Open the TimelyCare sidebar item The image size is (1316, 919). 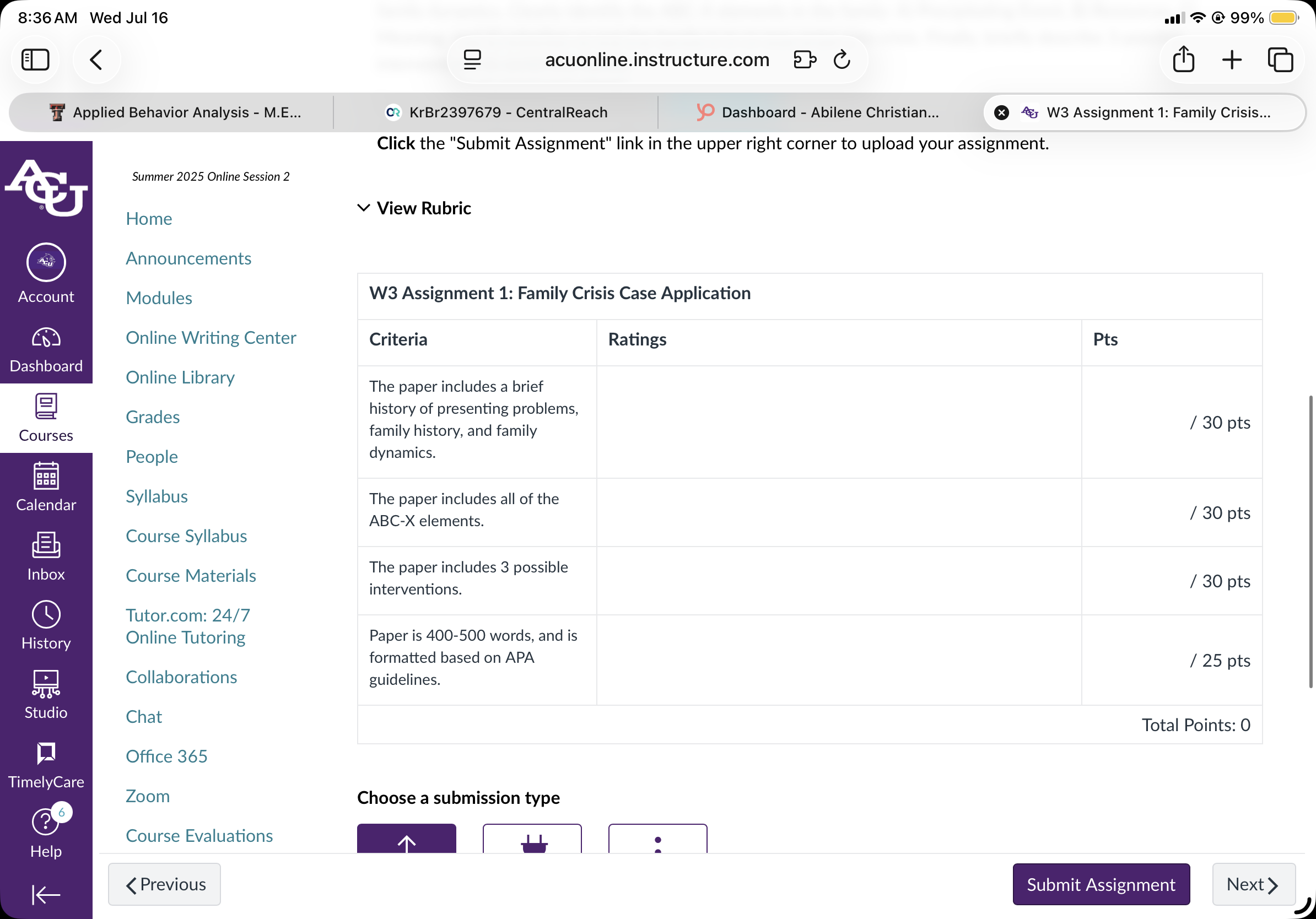click(x=46, y=764)
